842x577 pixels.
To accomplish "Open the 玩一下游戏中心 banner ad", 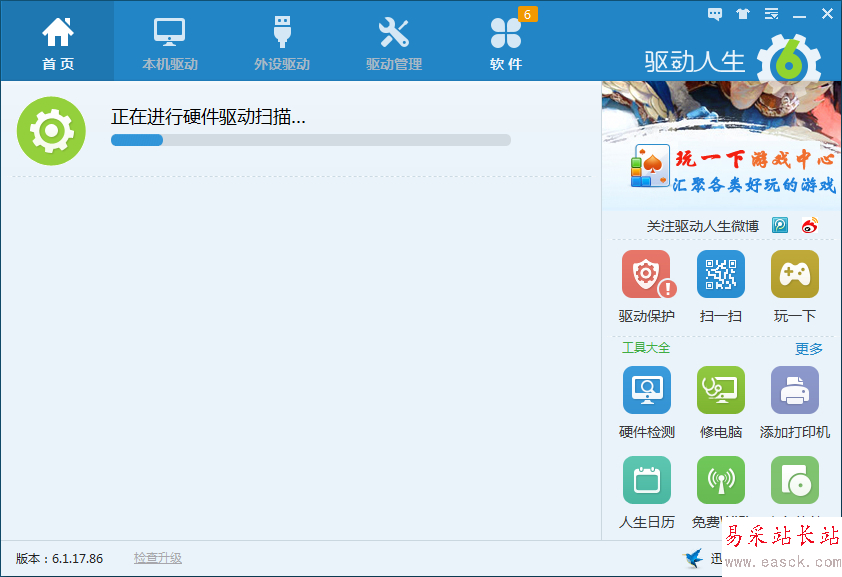I will tap(721, 145).
